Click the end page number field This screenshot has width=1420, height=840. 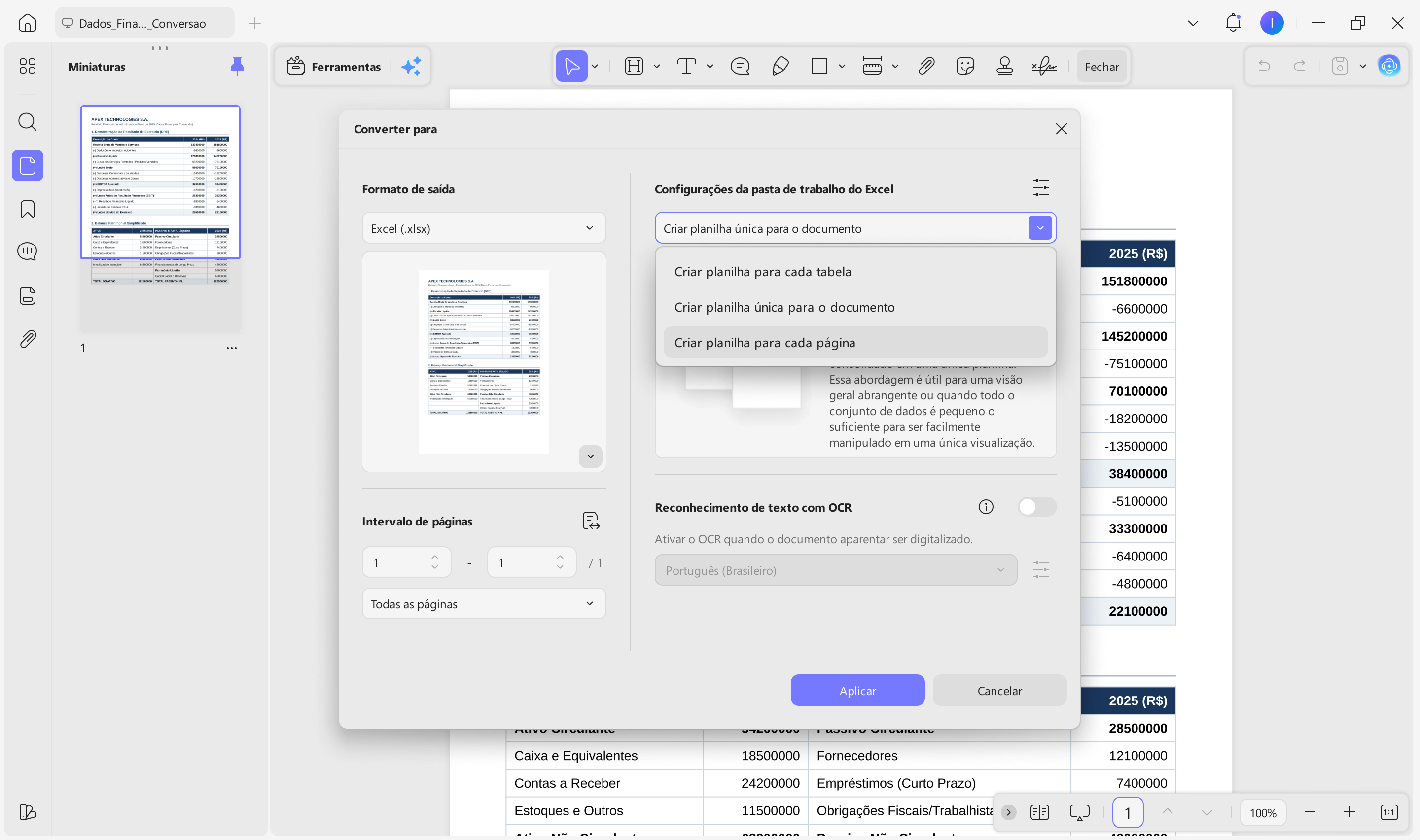point(532,562)
